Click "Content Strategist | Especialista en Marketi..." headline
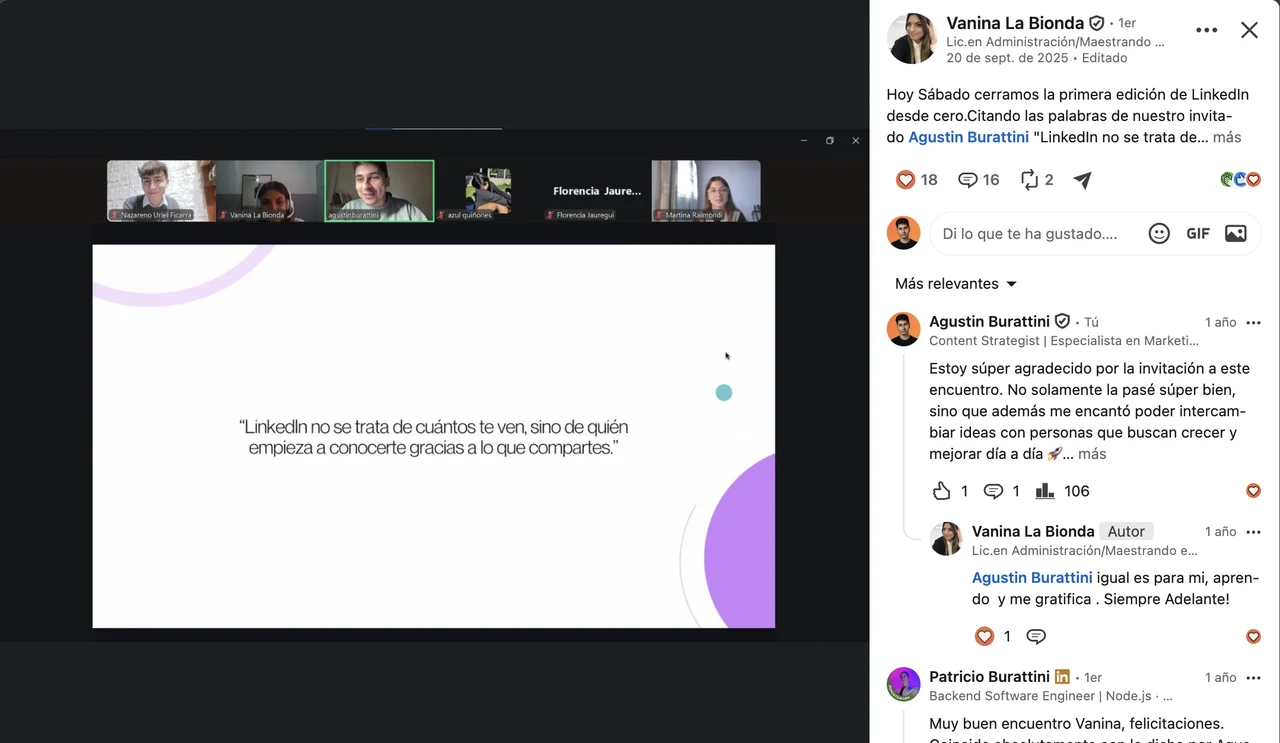This screenshot has width=1280, height=743. [1064, 341]
